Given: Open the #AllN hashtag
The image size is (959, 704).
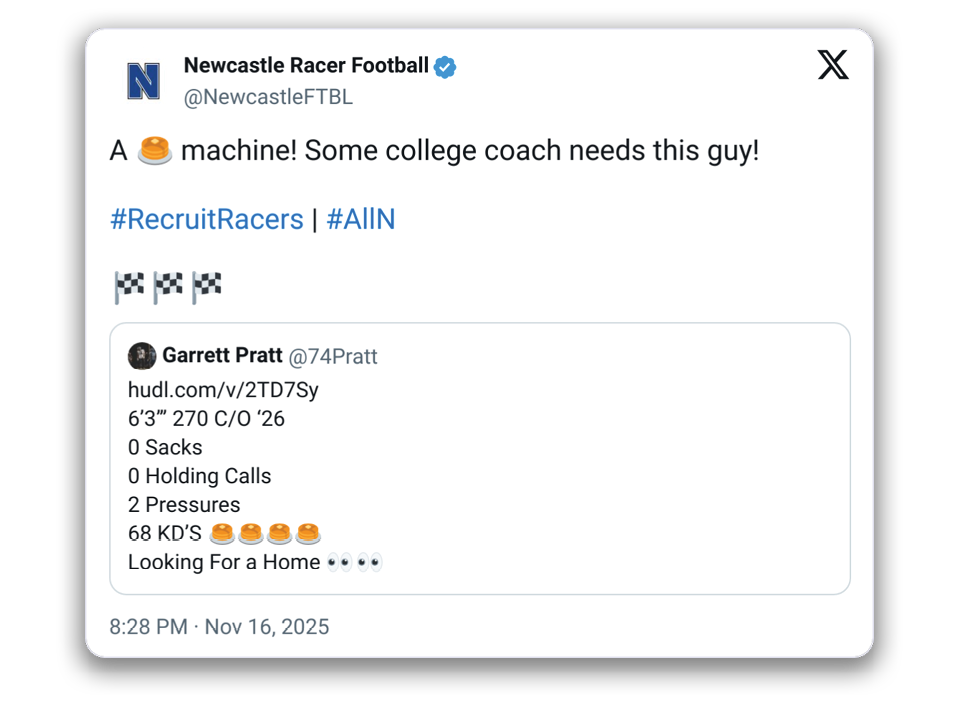Looking at the screenshot, I should pos(361,220).
